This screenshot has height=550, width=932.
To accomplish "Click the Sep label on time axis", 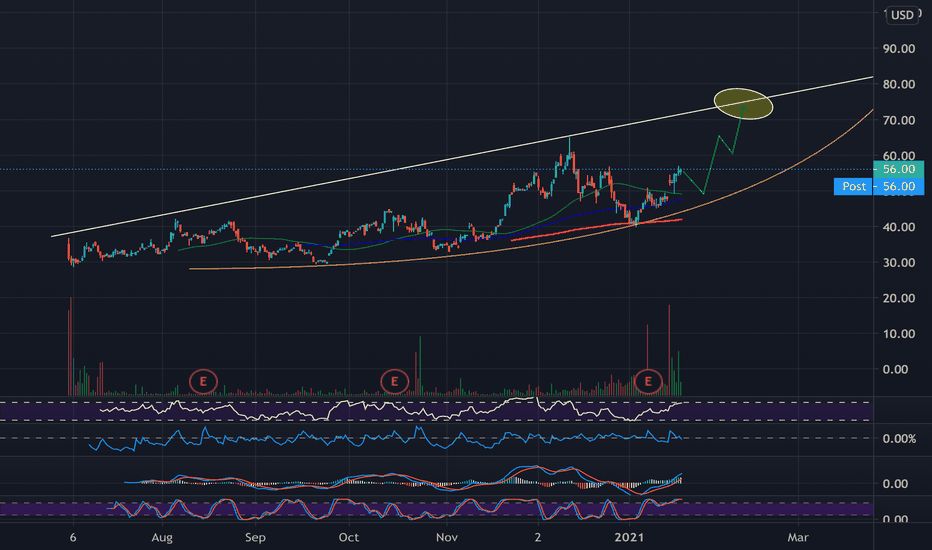I will click(255, 538).
